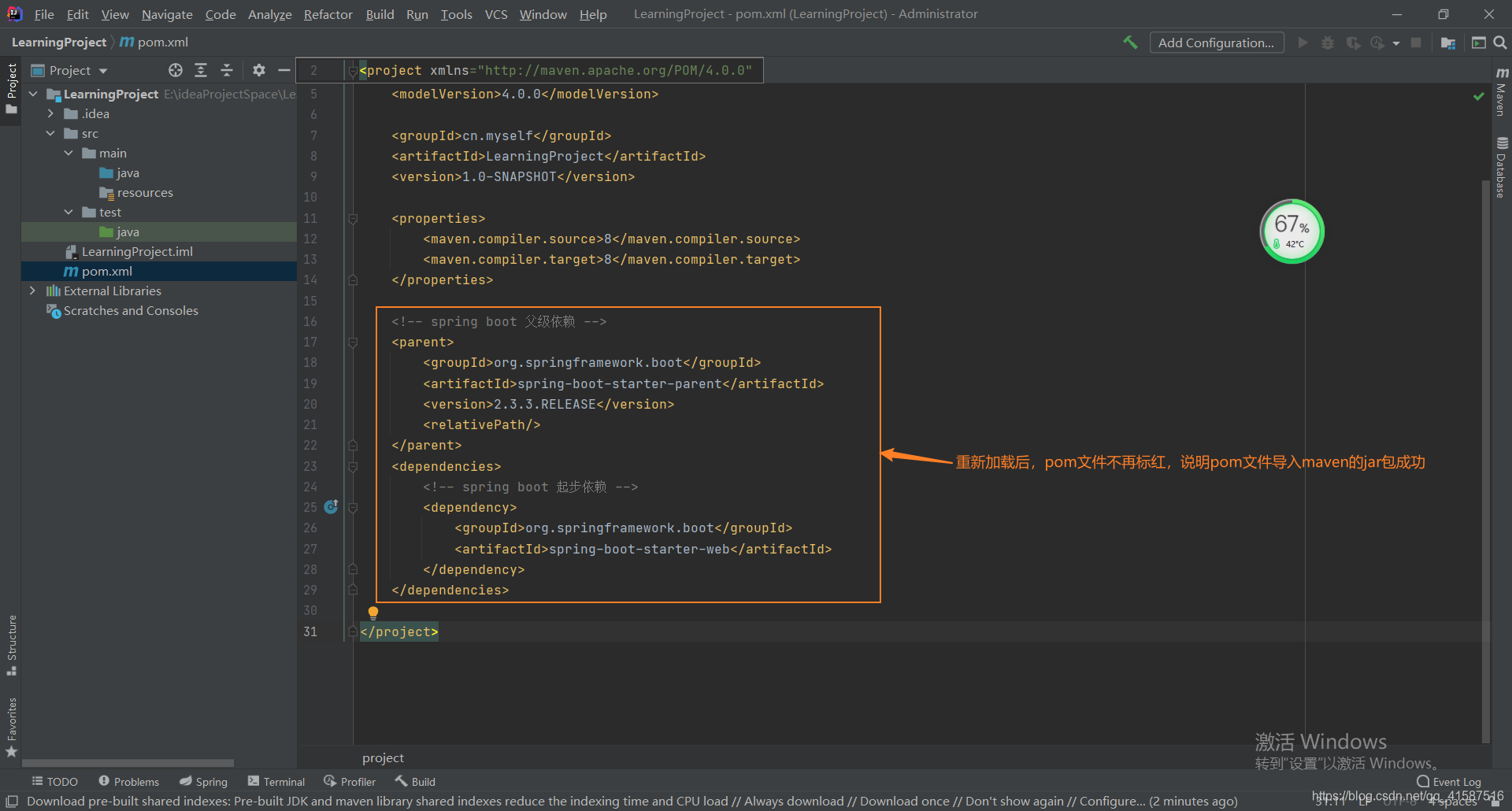Hide the Project tool window
Screen dimensions: 1512x811
click(284, 70)
